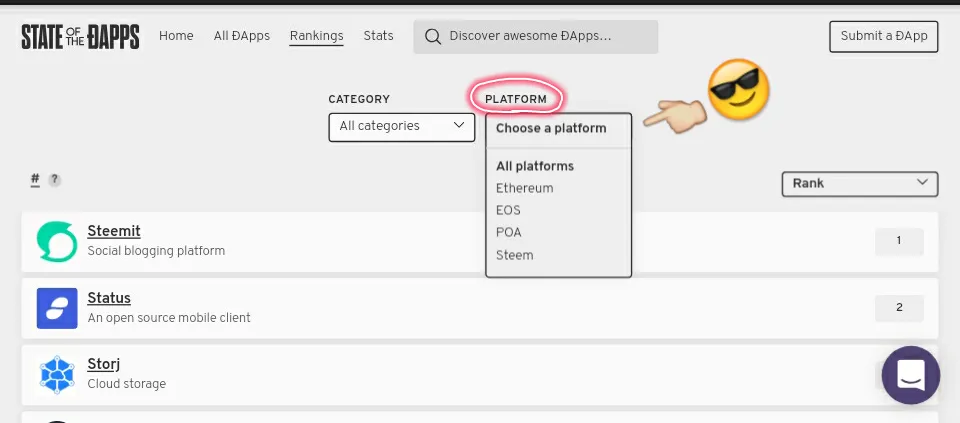Click rank badge 1 for Steemit
This screenshot has width=960, height=423.
point(899,241)
